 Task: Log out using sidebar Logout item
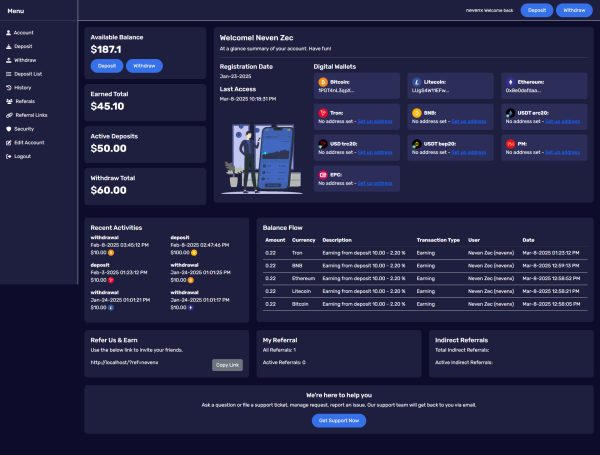click(22, 156)
